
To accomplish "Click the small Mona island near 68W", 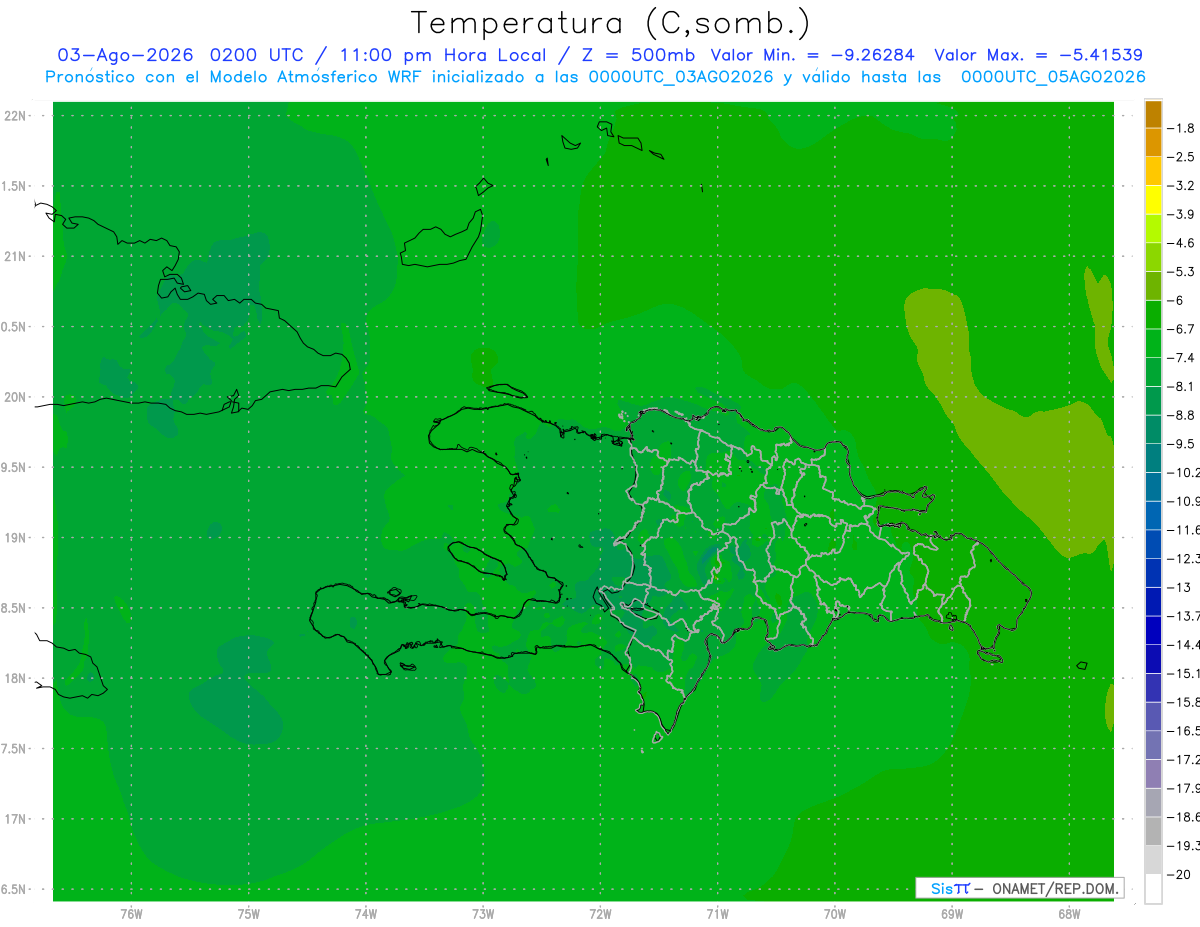I will [x=1082, y=665].
